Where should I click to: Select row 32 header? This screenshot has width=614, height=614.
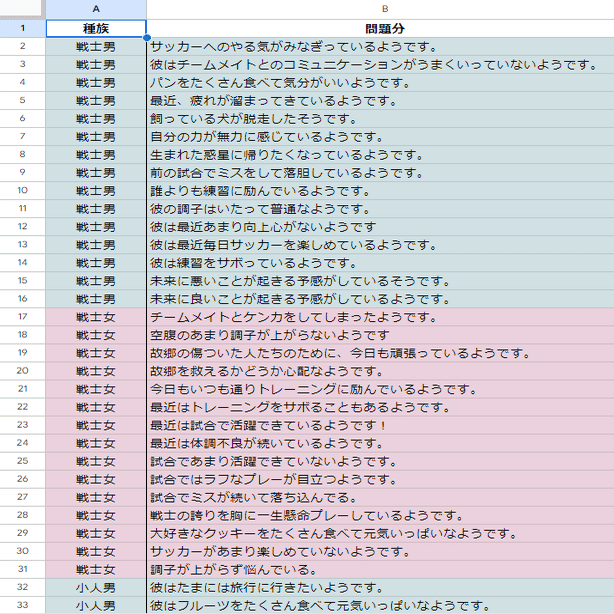(22, 587)
